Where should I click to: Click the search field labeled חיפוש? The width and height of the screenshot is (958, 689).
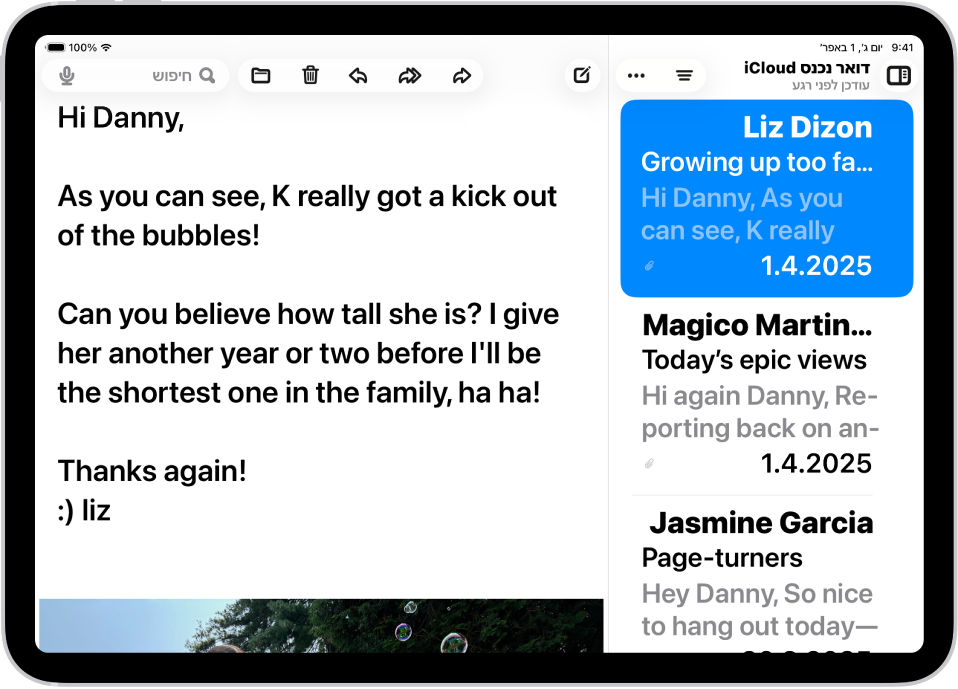click(x=136, y=76)
